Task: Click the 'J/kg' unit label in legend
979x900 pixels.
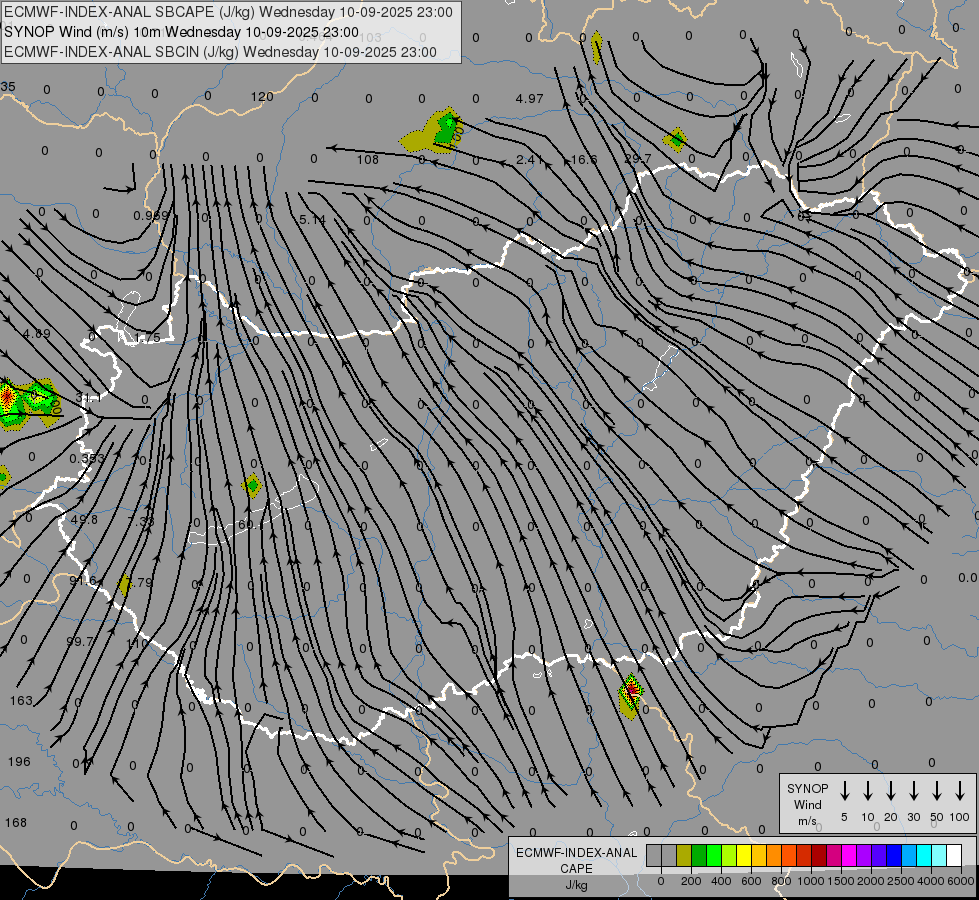Action: pos(576,885)
